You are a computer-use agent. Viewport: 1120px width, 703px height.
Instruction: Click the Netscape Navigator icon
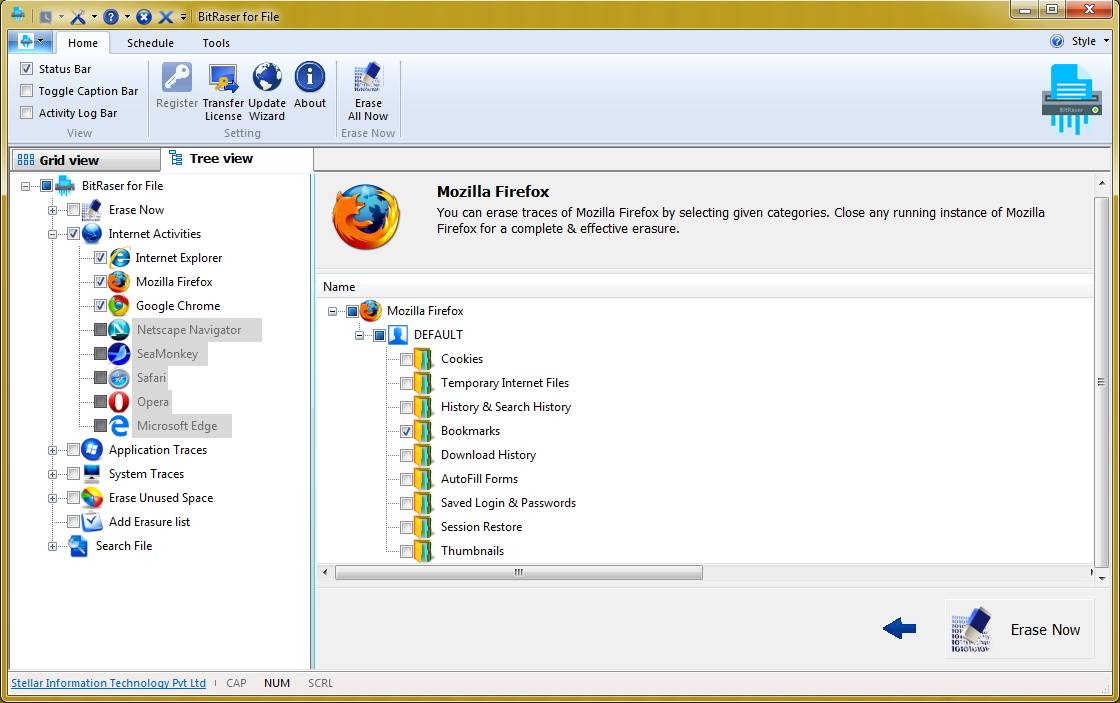119,329
